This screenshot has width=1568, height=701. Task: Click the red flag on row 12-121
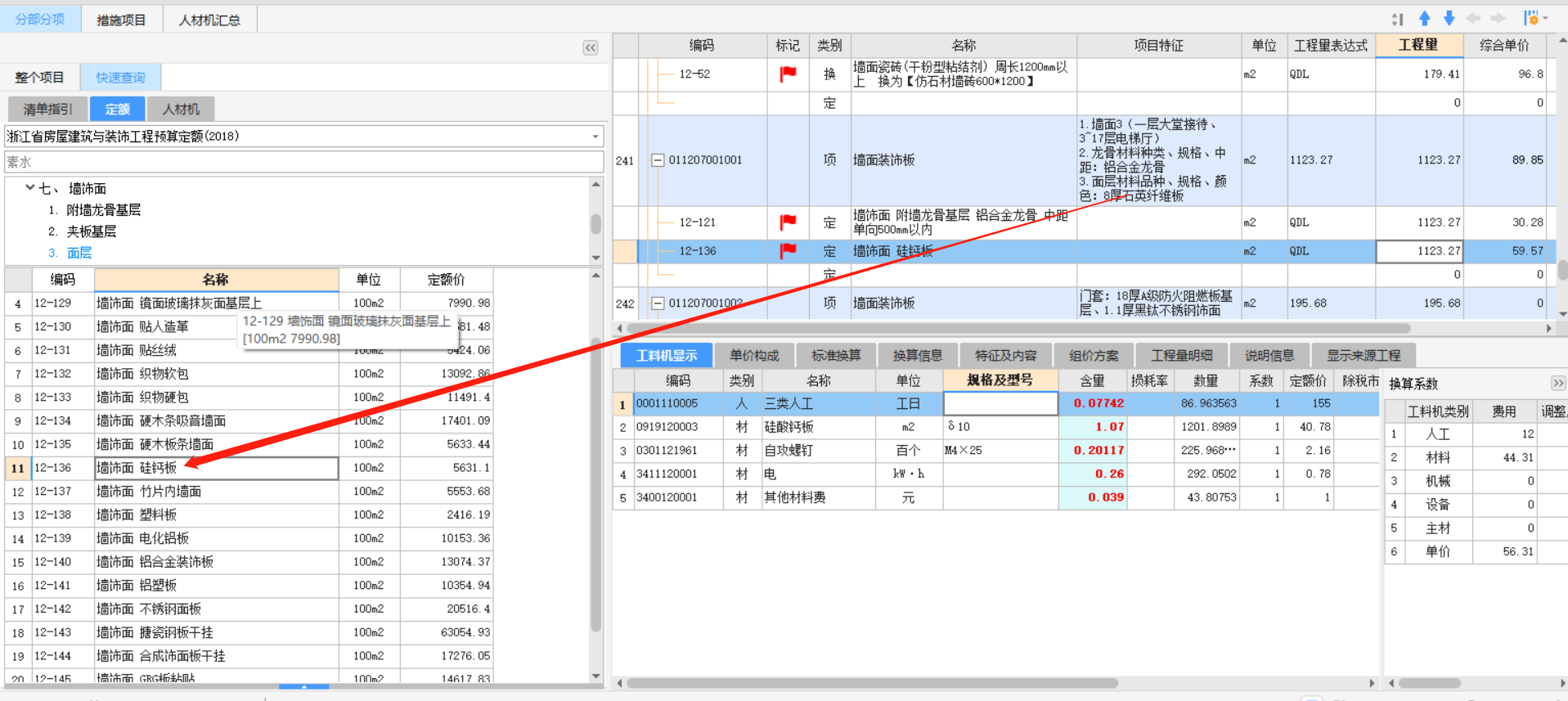788,222
